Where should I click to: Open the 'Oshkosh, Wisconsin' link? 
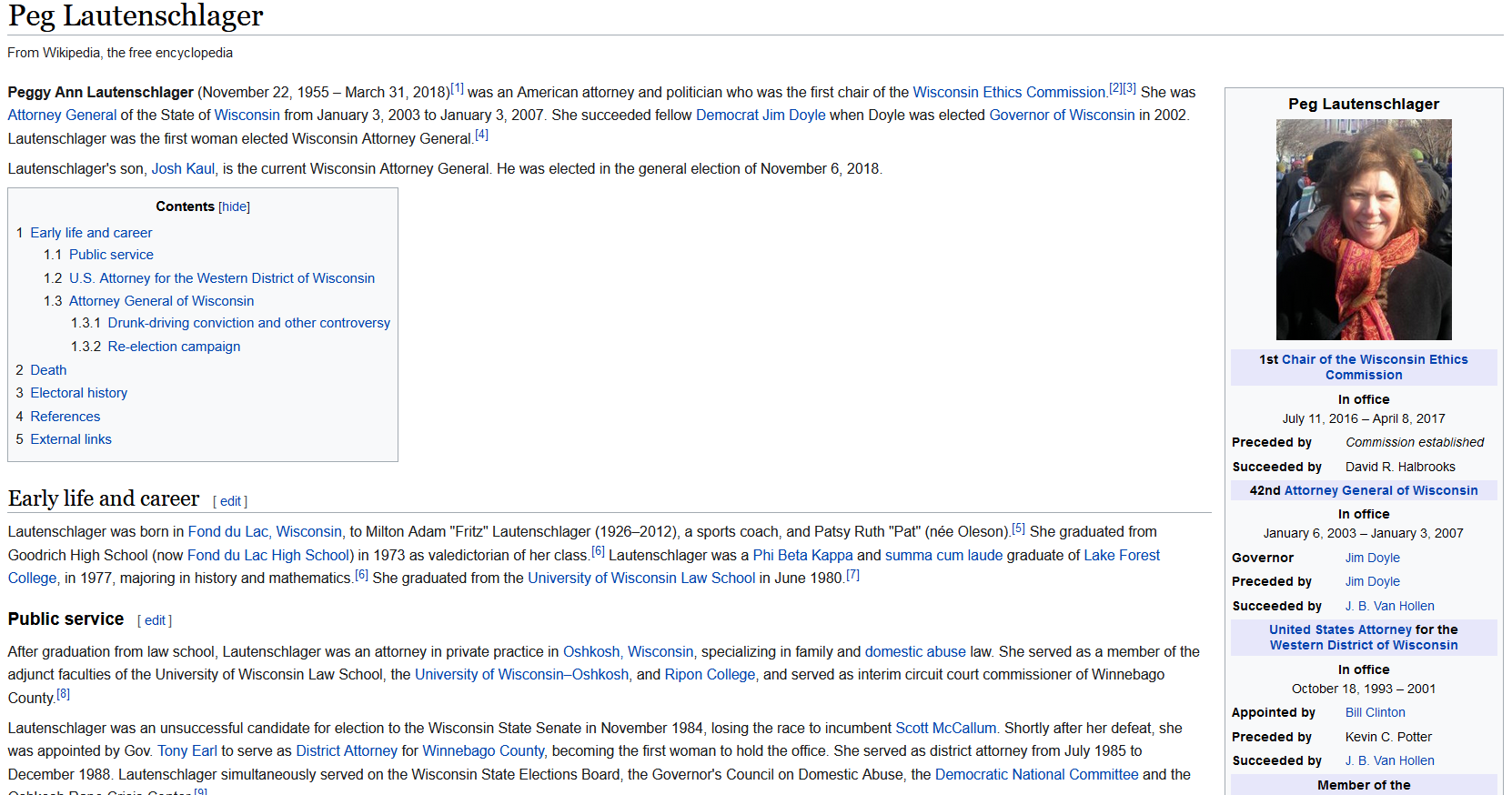(628, 652)
